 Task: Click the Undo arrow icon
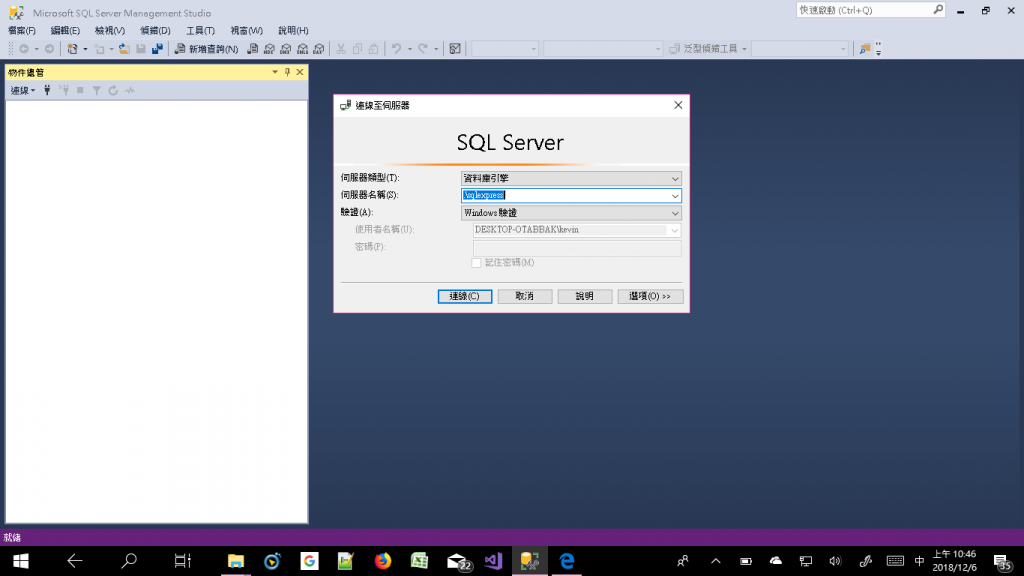396,49
